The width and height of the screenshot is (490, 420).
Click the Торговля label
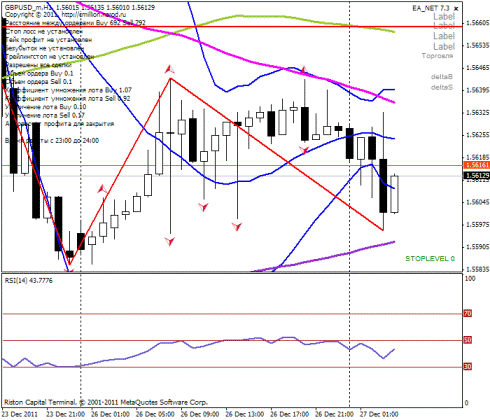(x=437, y=56)
